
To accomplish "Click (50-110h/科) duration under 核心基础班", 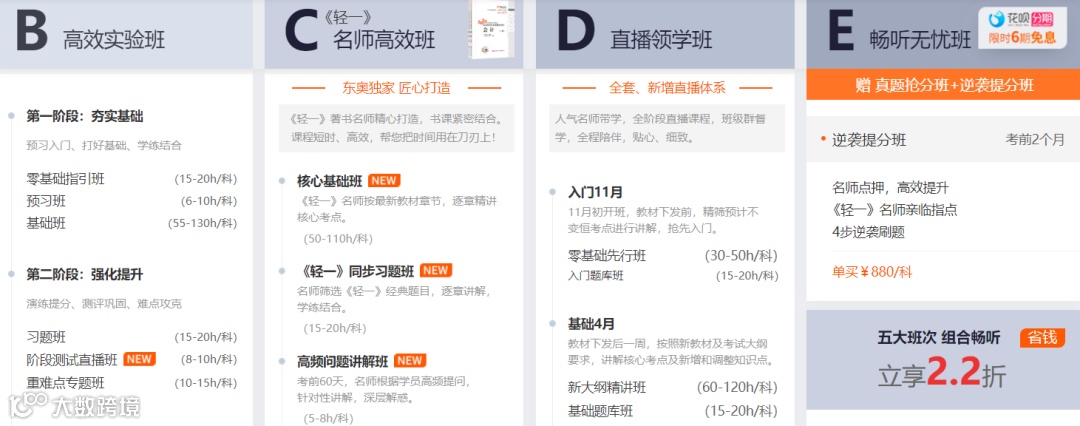I will (x=338, y=239).
